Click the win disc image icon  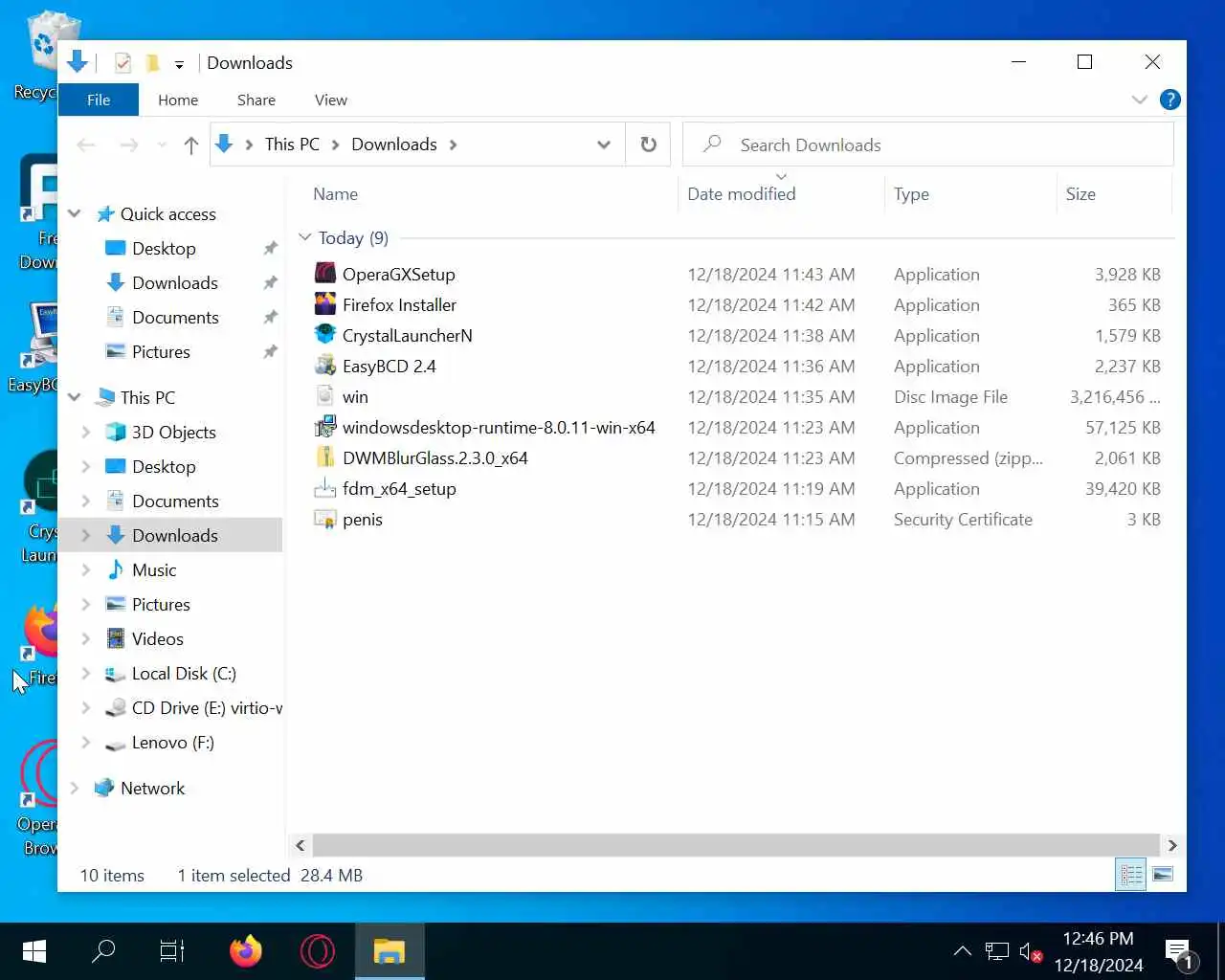tap(325, 396)
